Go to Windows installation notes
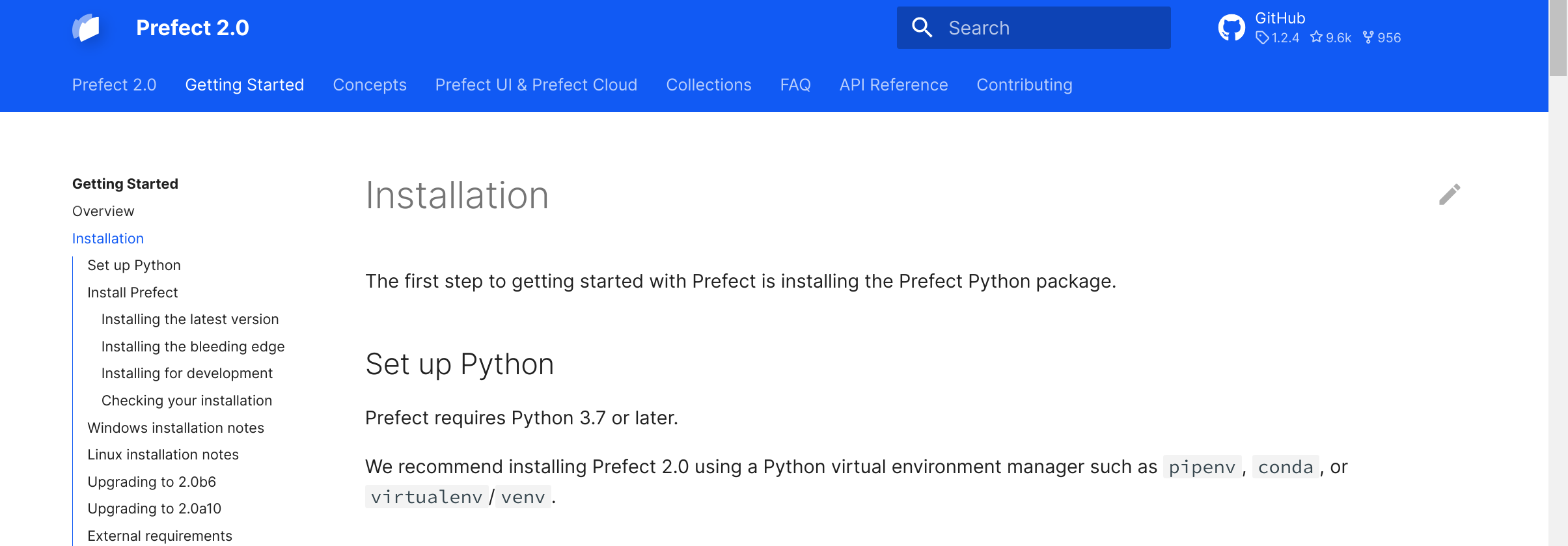 pyautogui.click(x=176, y=428)
